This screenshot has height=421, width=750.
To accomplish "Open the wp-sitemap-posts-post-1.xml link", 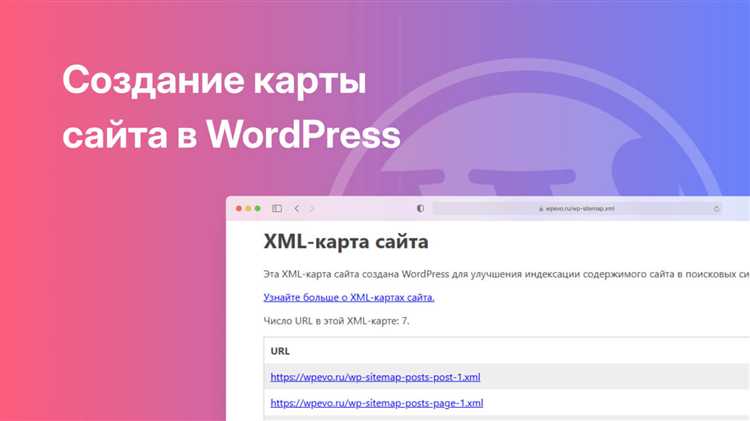I will pyautogui.click(x=375, y=377).
